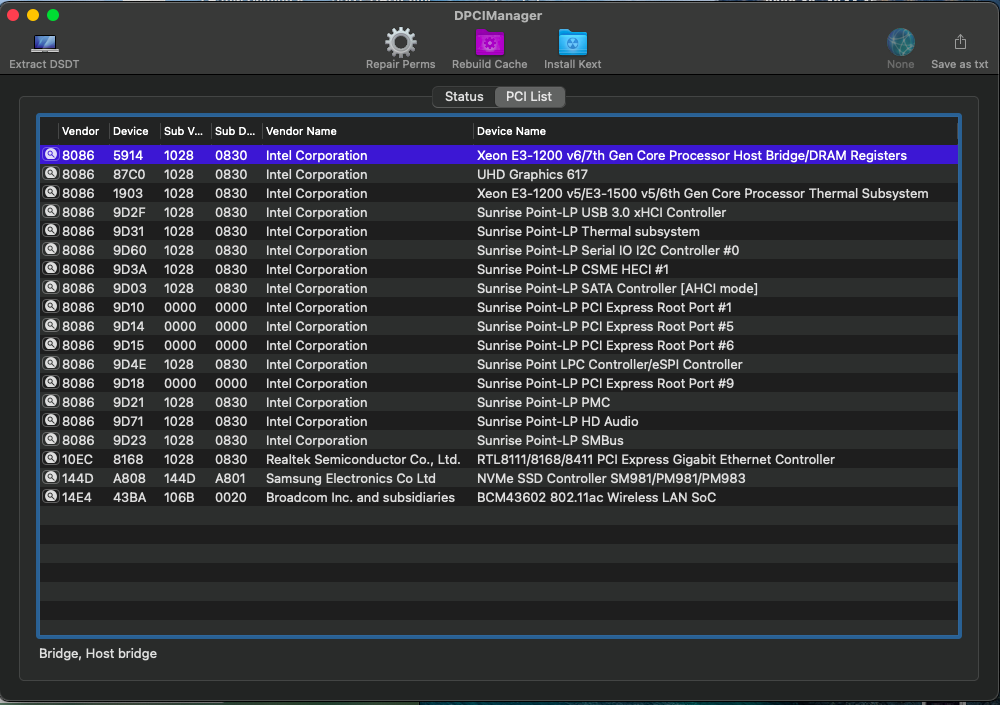Click the lookup icon for device 9D31
The width and height of the screenshot is (1000, 705).
pyautogui.click(x=50, y=231)
